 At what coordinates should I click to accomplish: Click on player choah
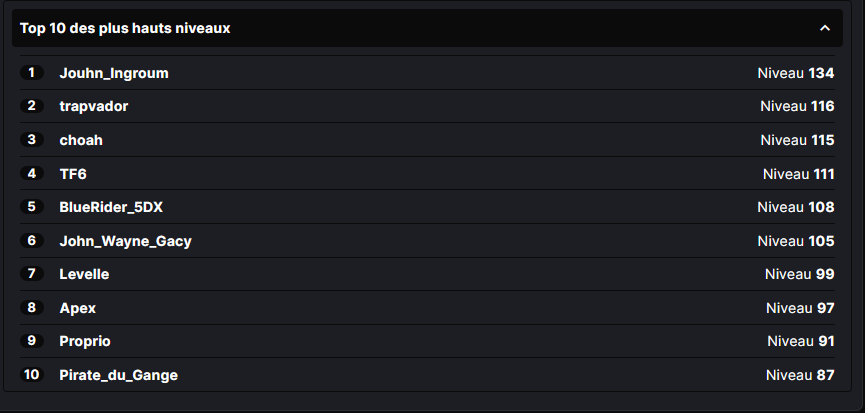pos(81,140)
